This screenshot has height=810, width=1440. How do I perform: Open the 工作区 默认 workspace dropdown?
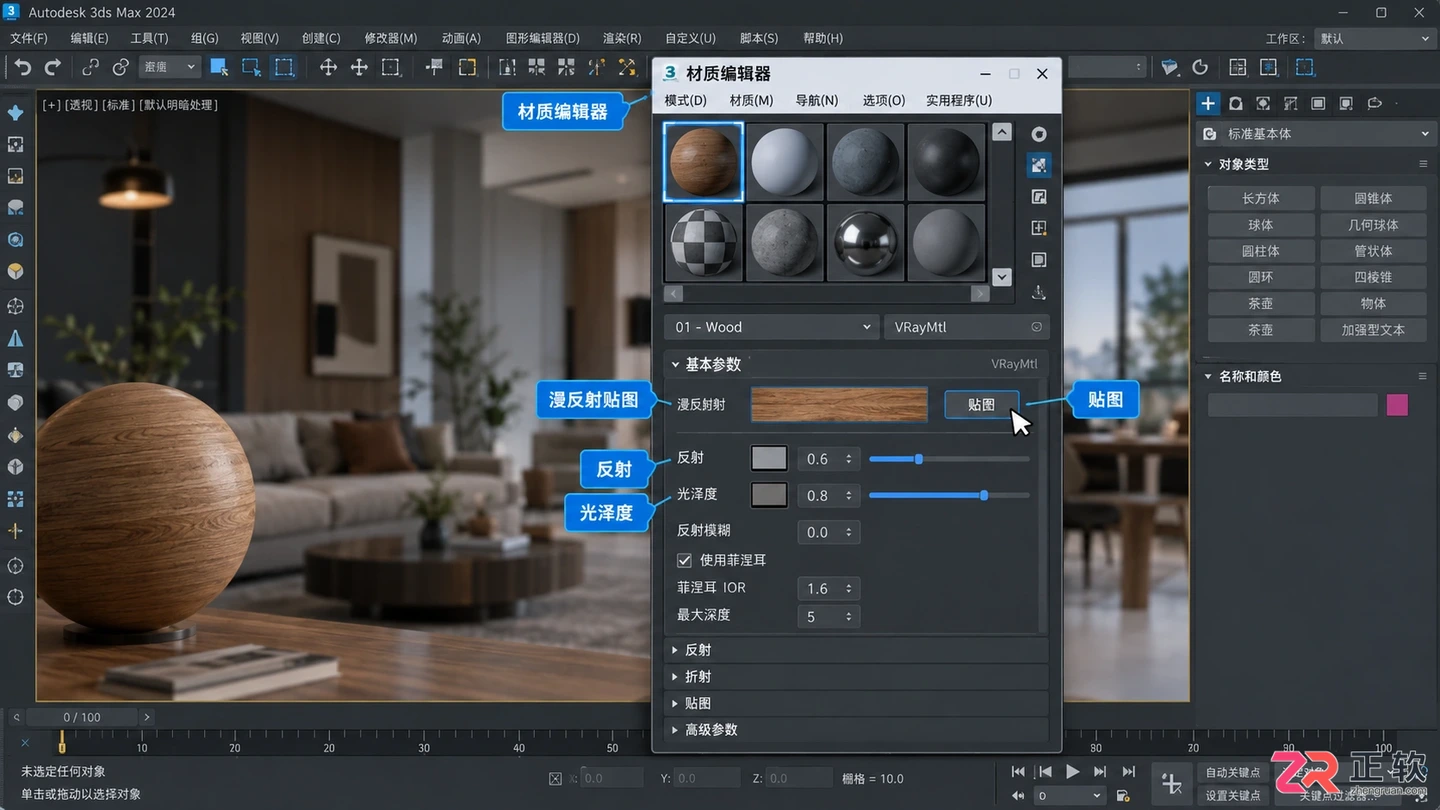1375,38
